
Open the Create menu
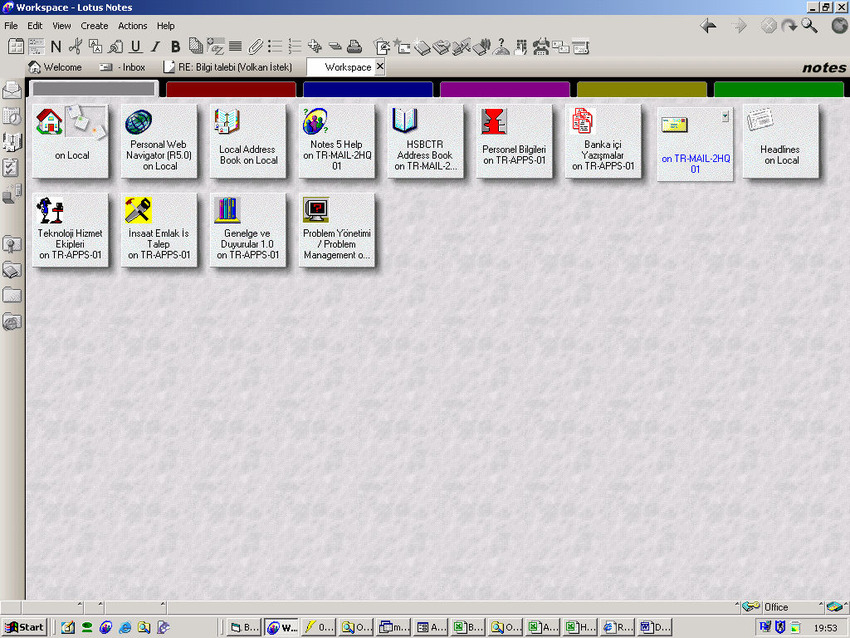[x=94, y=25]
